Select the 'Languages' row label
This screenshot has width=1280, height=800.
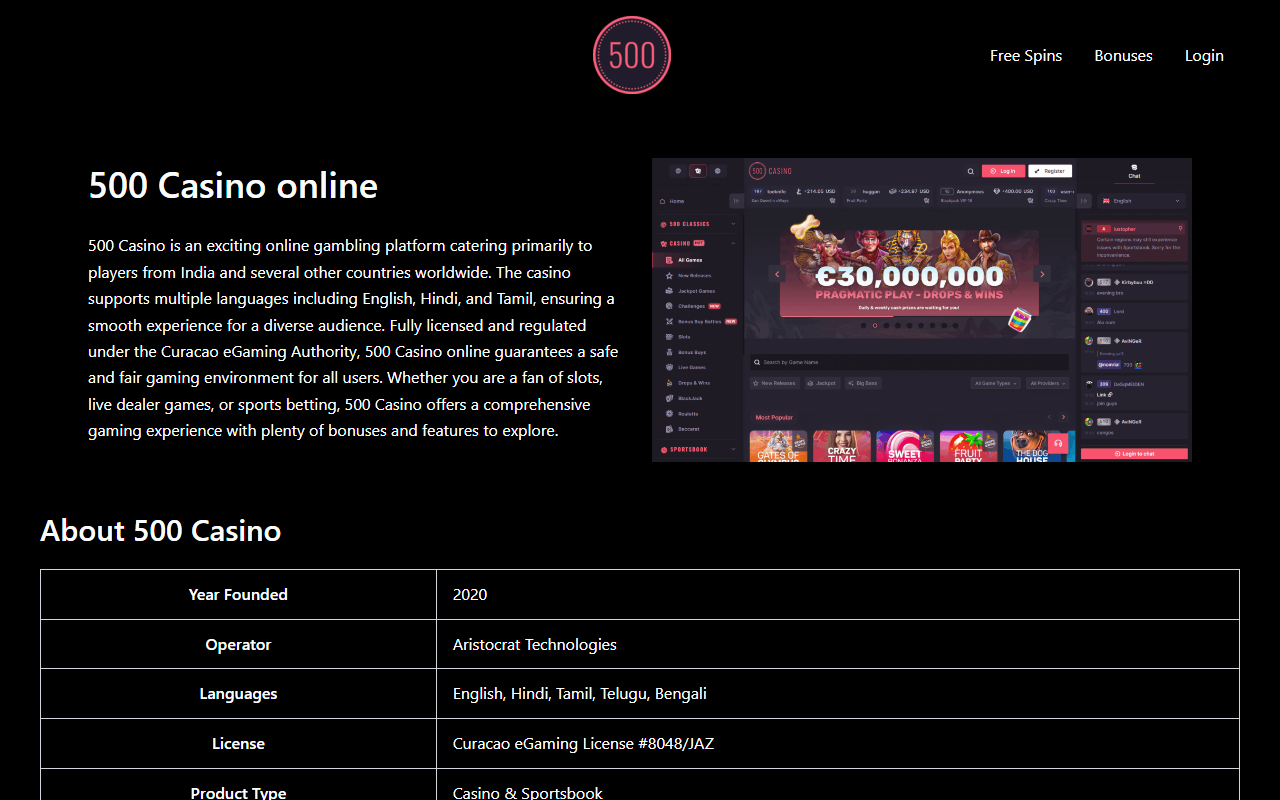[x=238, y=693]
